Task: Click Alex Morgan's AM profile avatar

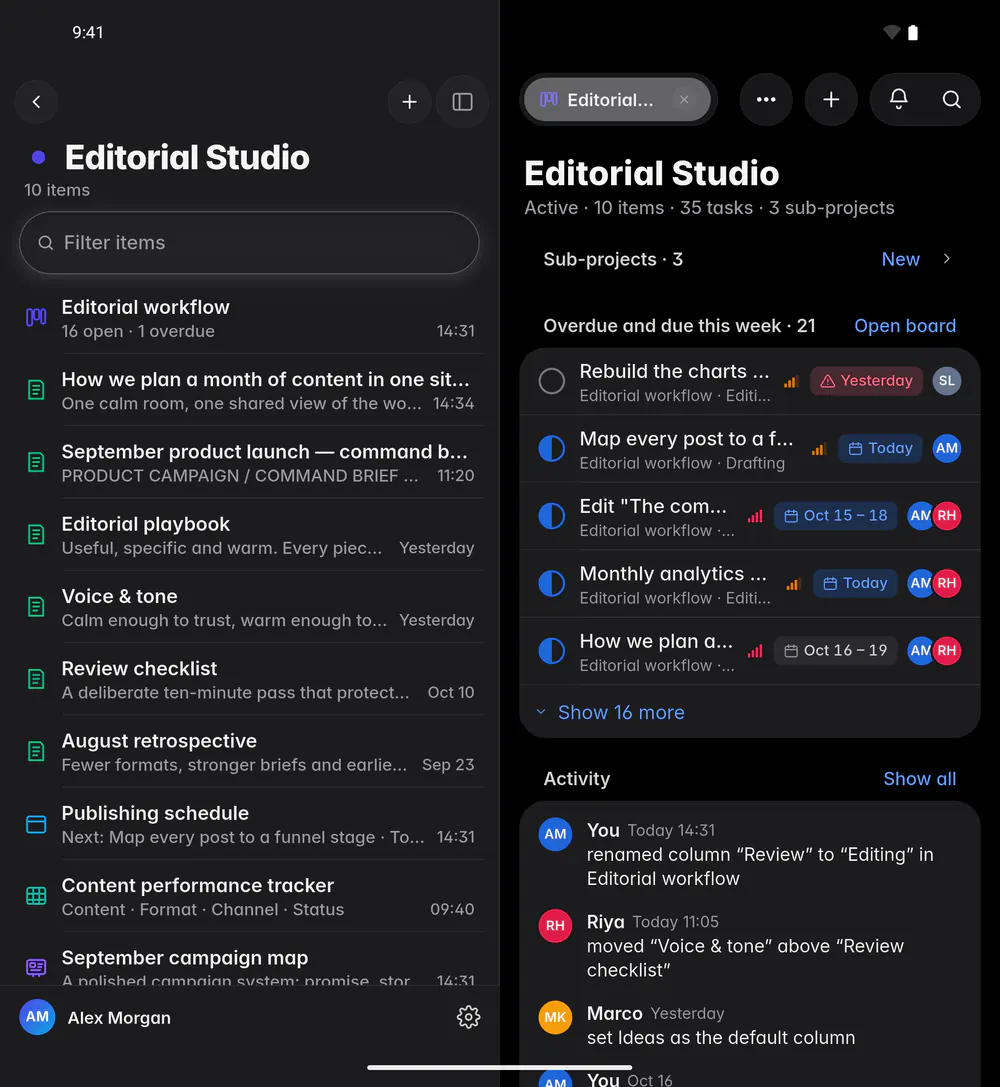Action: click(37, 1017)
